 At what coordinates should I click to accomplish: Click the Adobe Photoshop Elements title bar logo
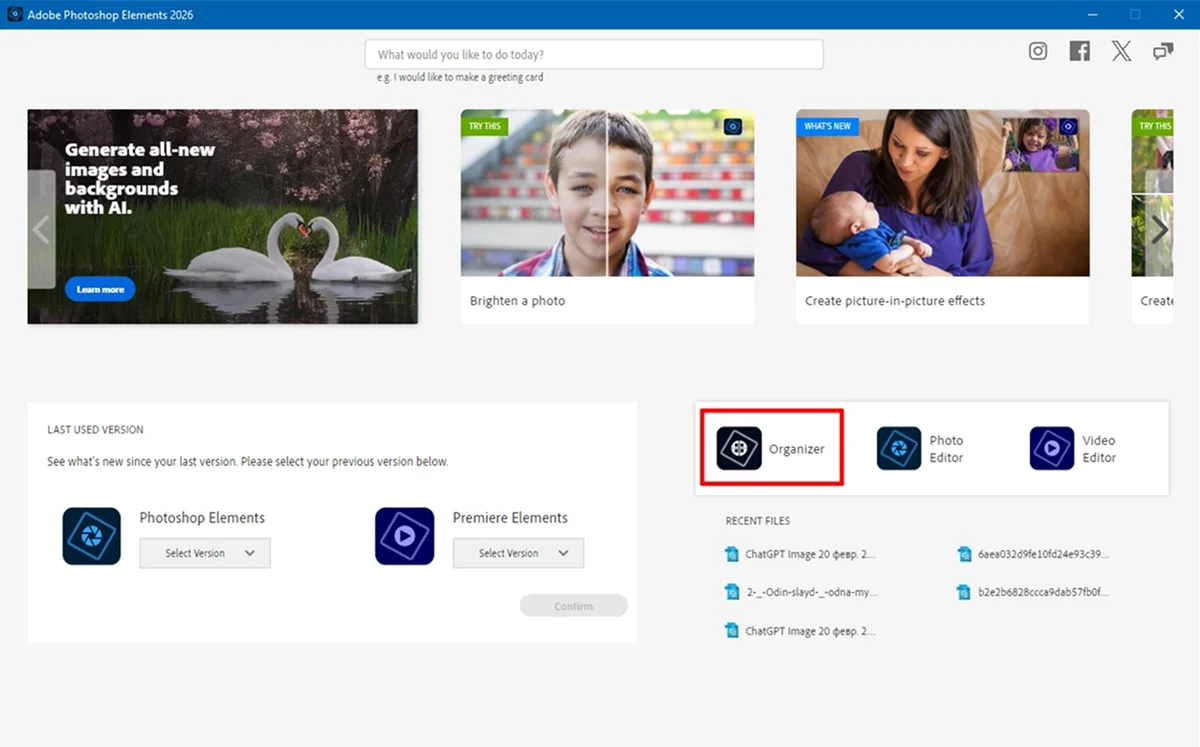15,15
